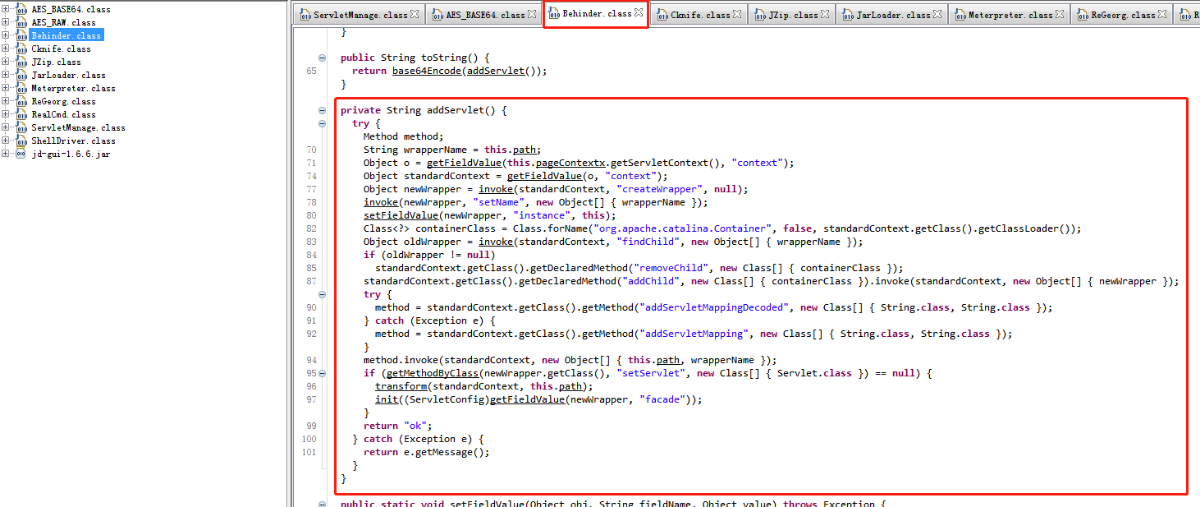Click the AES_RAW.class file icon in tree

point(20,22)
